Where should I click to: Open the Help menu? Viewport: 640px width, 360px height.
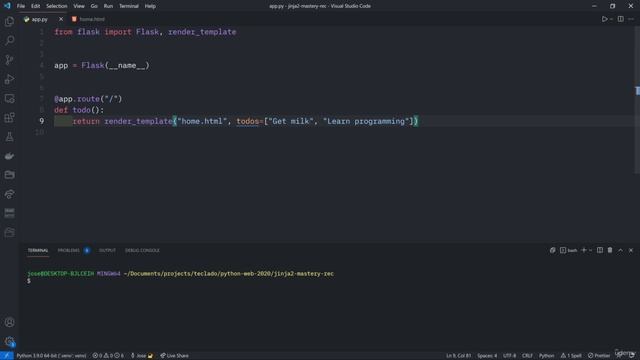click(150, 6)
